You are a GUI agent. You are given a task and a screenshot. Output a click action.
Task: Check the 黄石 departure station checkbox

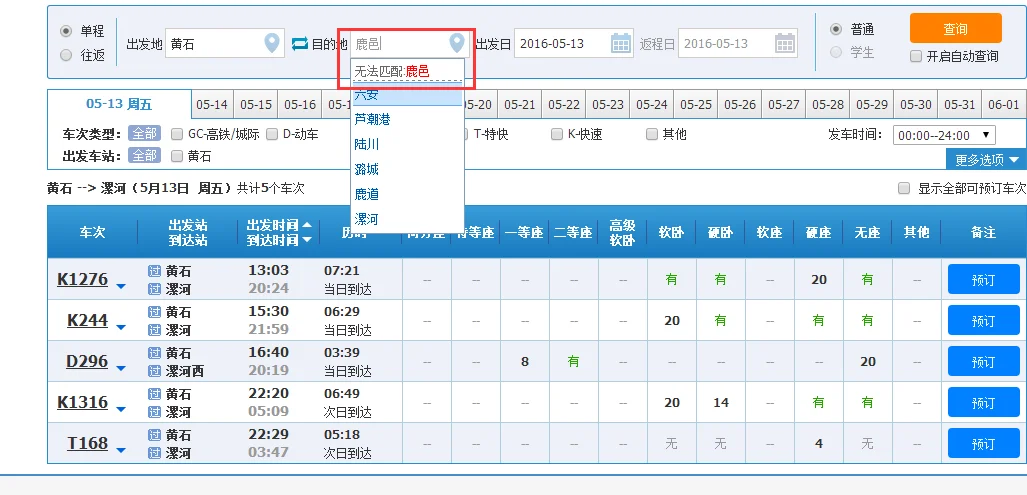point(177,156)
